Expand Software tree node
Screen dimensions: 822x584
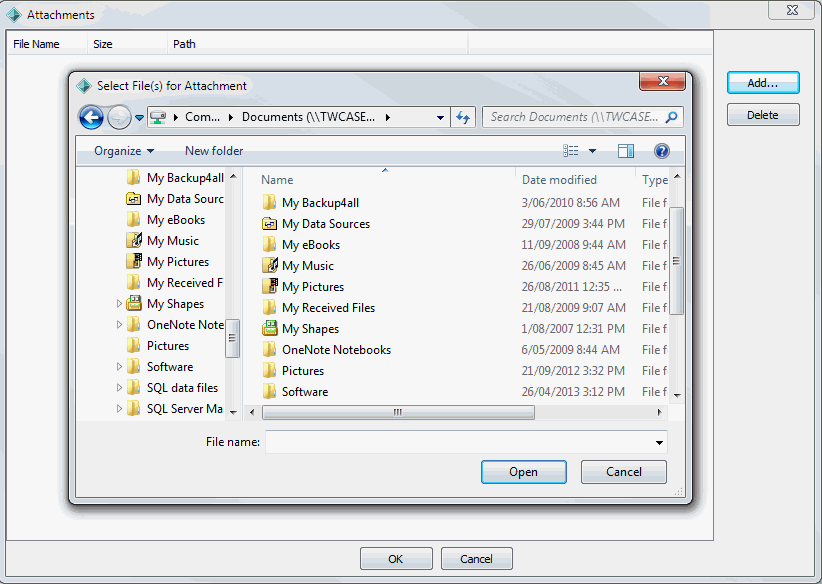[x=119, y=366]
